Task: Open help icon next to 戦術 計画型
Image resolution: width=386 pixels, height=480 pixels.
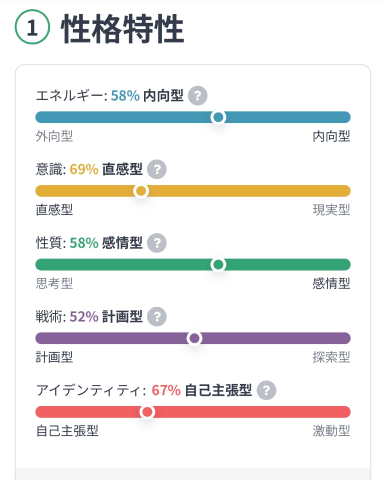Action: point(157,317)
